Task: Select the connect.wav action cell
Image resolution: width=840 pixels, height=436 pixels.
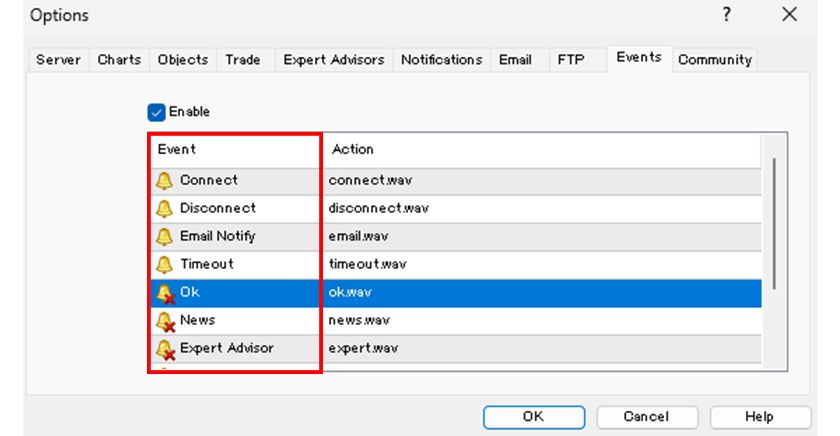Action: tap(371, 181)
